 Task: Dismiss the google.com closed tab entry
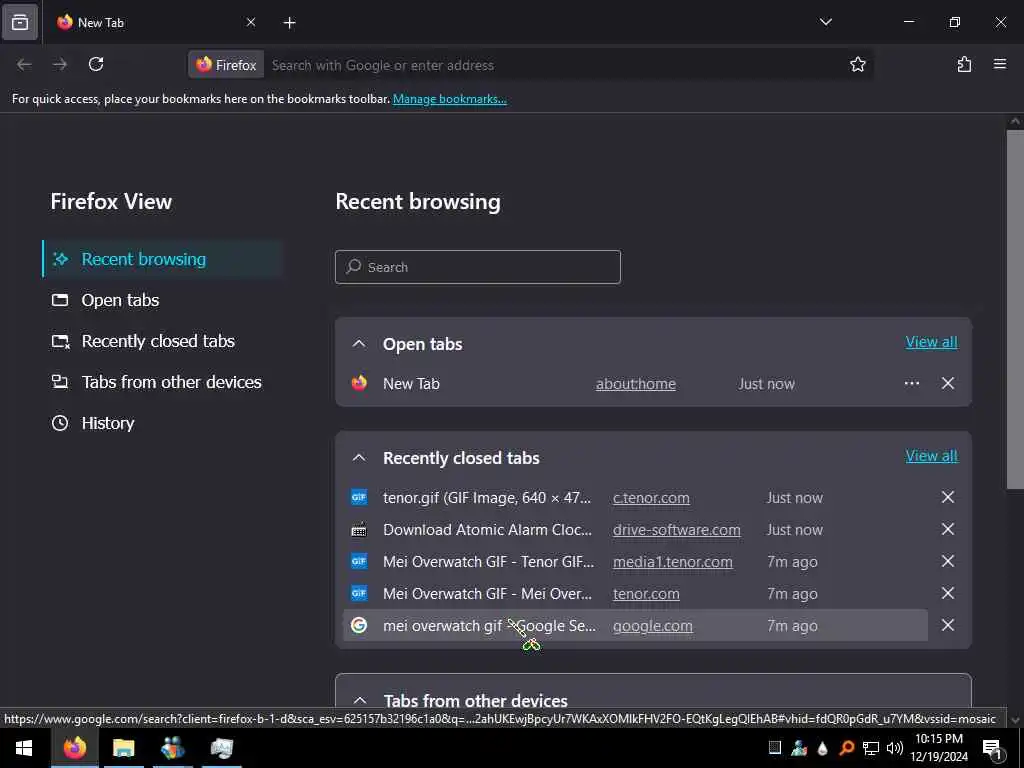pyautogui.click(x=948, y=625)
